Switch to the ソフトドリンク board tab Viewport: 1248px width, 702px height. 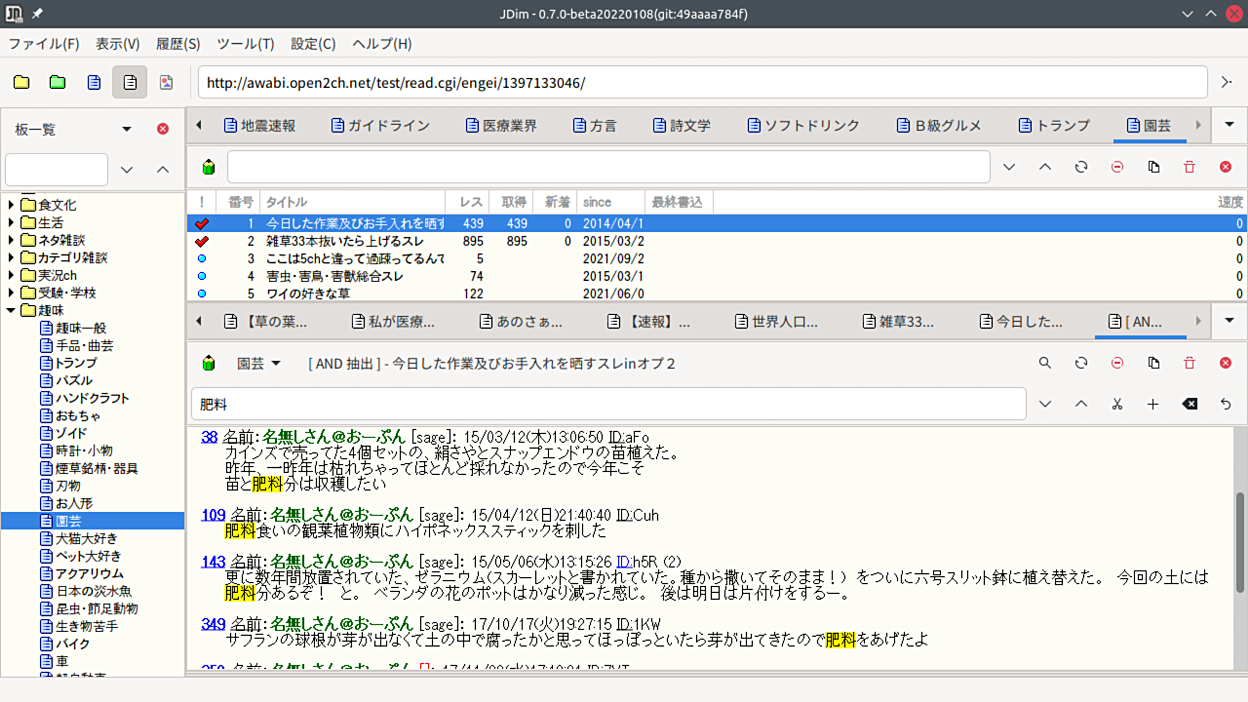[x=803, y=125]
